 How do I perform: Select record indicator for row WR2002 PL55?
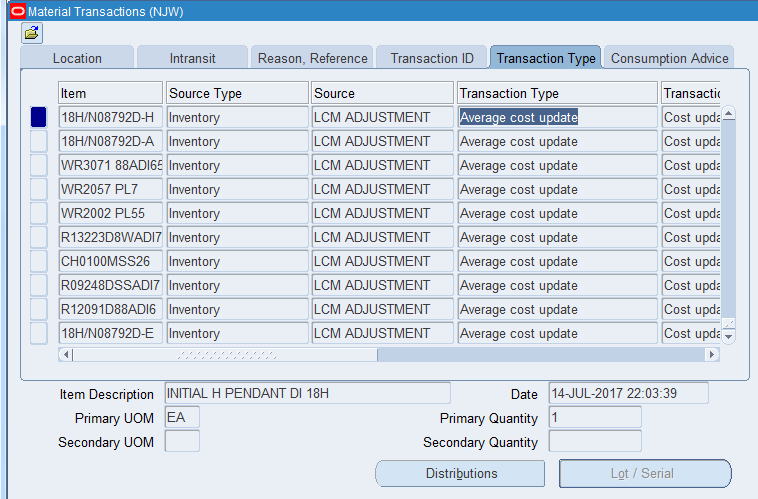(x=39, y=213)
